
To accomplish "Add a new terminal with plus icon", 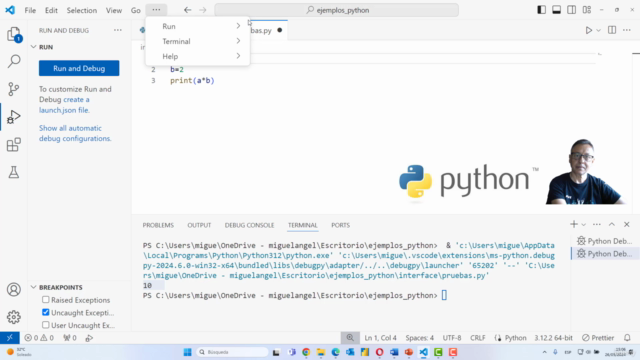I will tap(574, 224).
